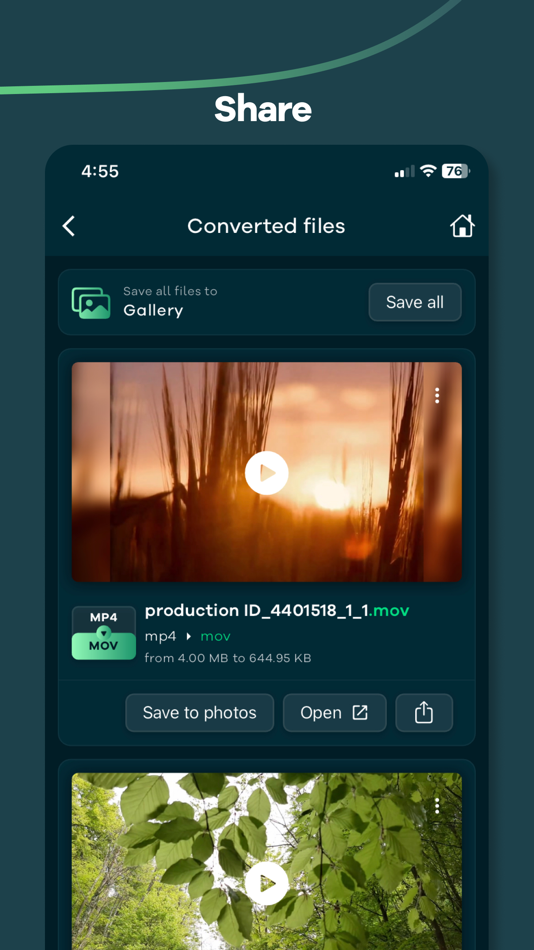Play the green leaves forest video
This screenshot has width=534, height=950.
point(267,883)
